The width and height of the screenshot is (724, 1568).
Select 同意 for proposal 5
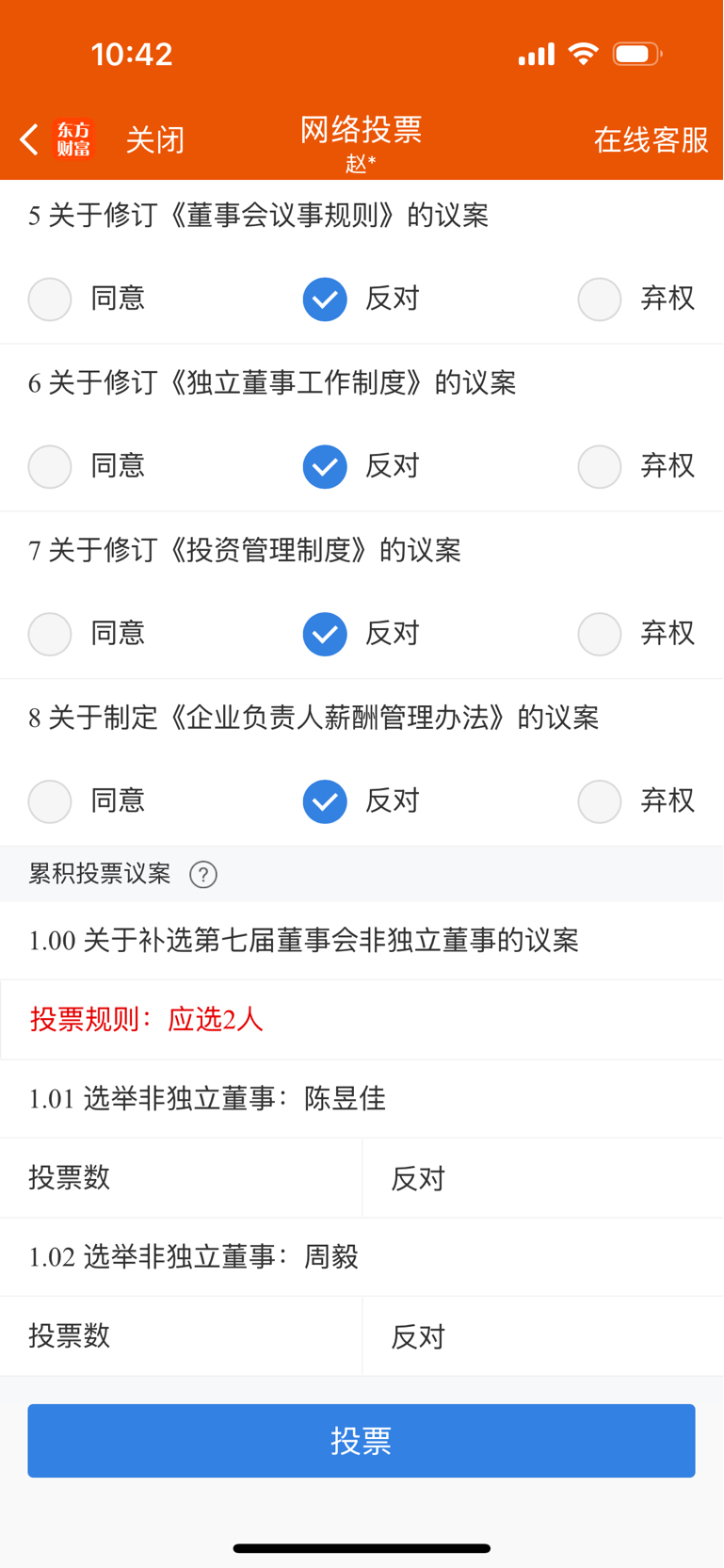(x=50, y=299)
